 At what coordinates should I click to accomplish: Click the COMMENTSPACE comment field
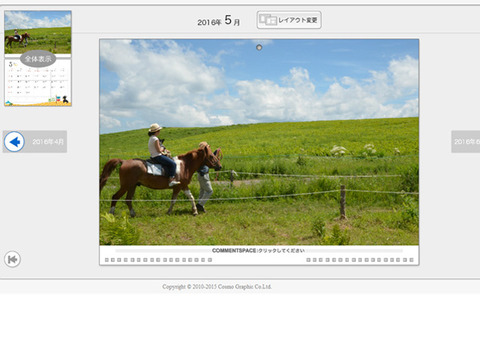259,251
